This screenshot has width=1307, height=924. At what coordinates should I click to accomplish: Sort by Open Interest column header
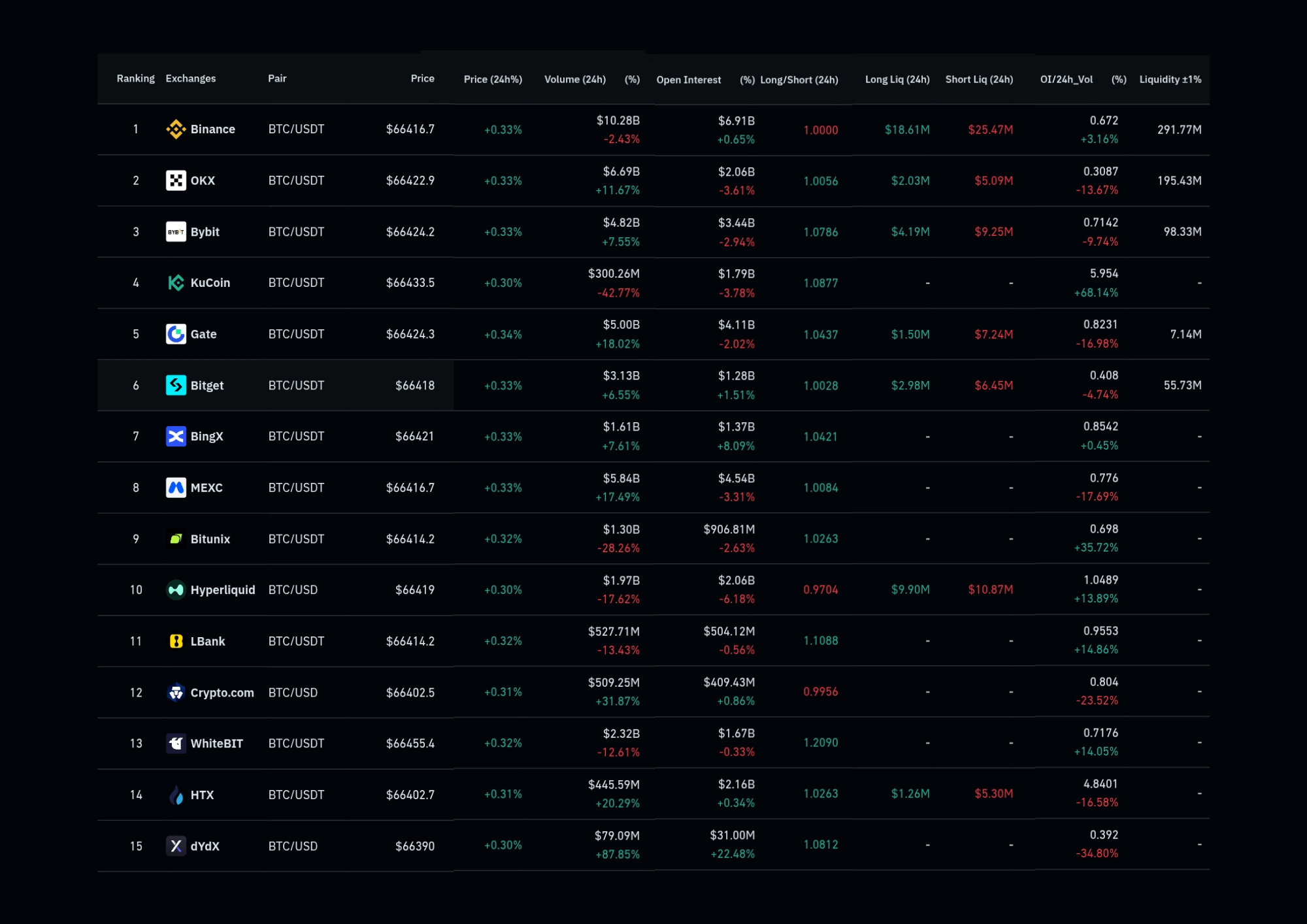[x=689, y=80]
